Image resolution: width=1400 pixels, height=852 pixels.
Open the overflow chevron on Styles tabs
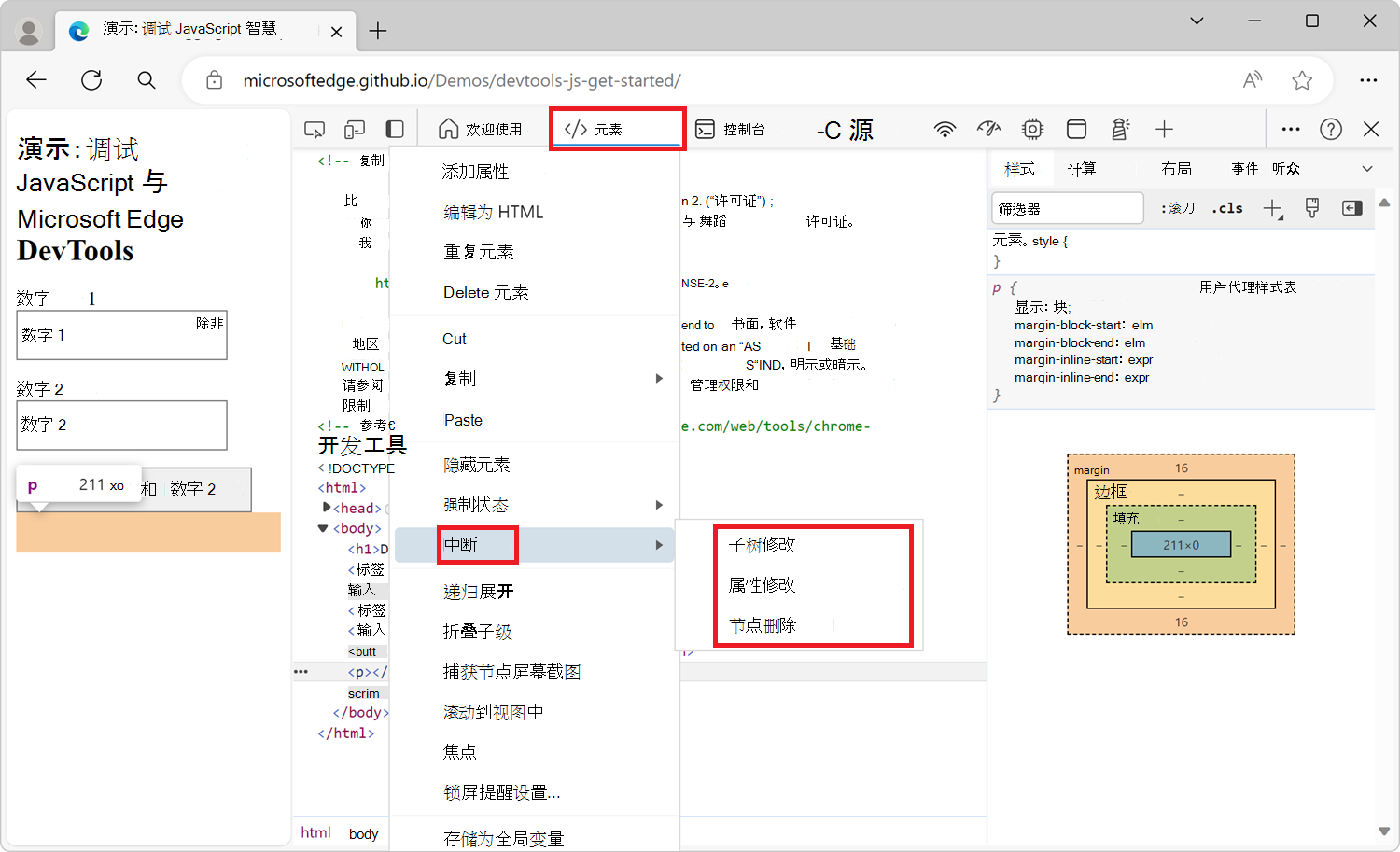tap(1368, 168)
